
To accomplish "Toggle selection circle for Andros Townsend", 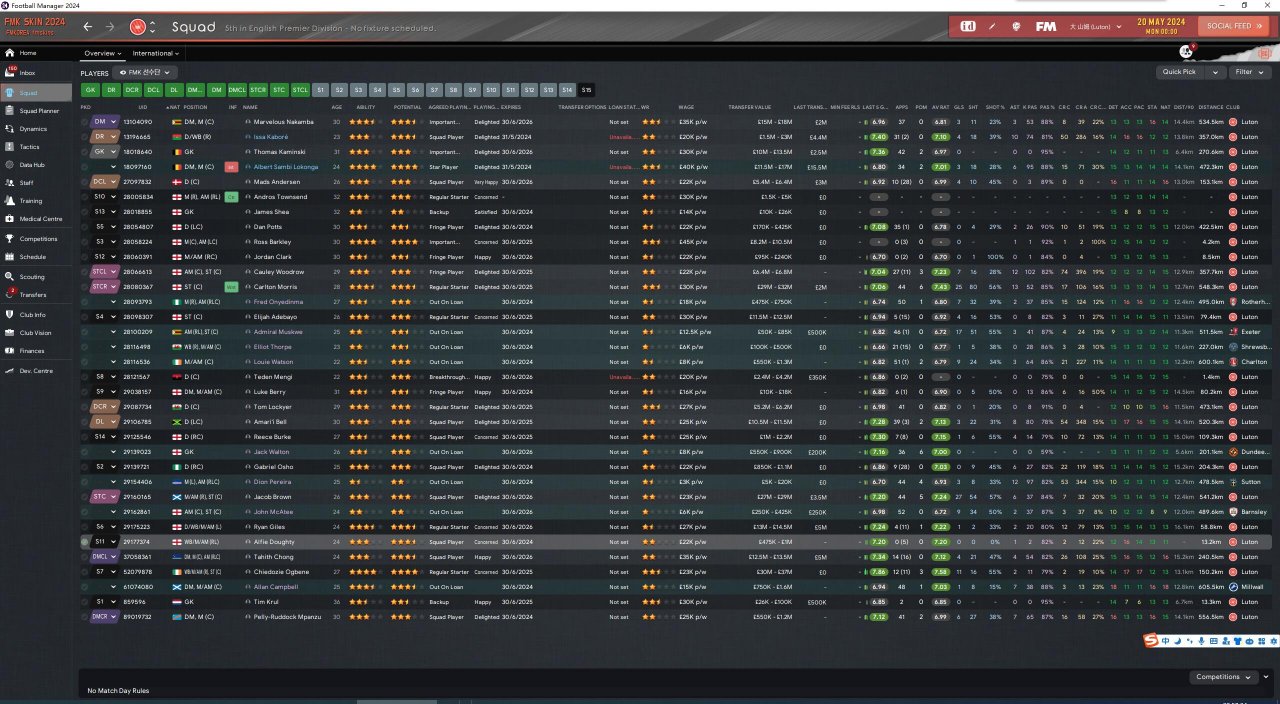I will (85, 197).
